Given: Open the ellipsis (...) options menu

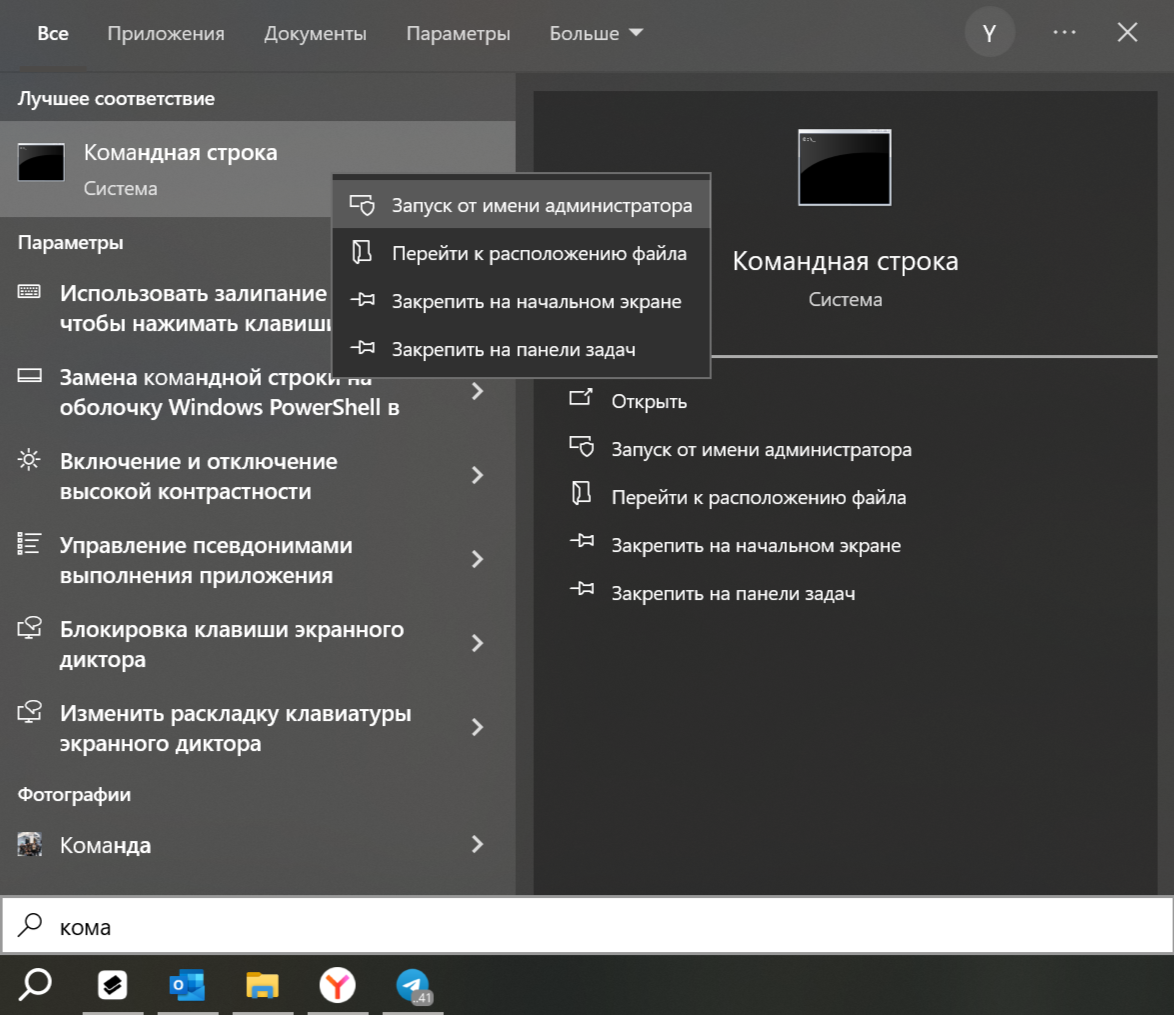Looking at the screenshot, I should tap(1064, 32).
